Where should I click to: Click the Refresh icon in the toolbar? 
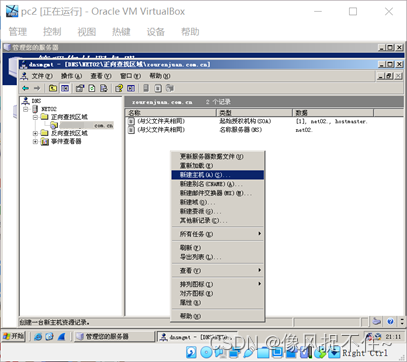click(x=92, y=88)
